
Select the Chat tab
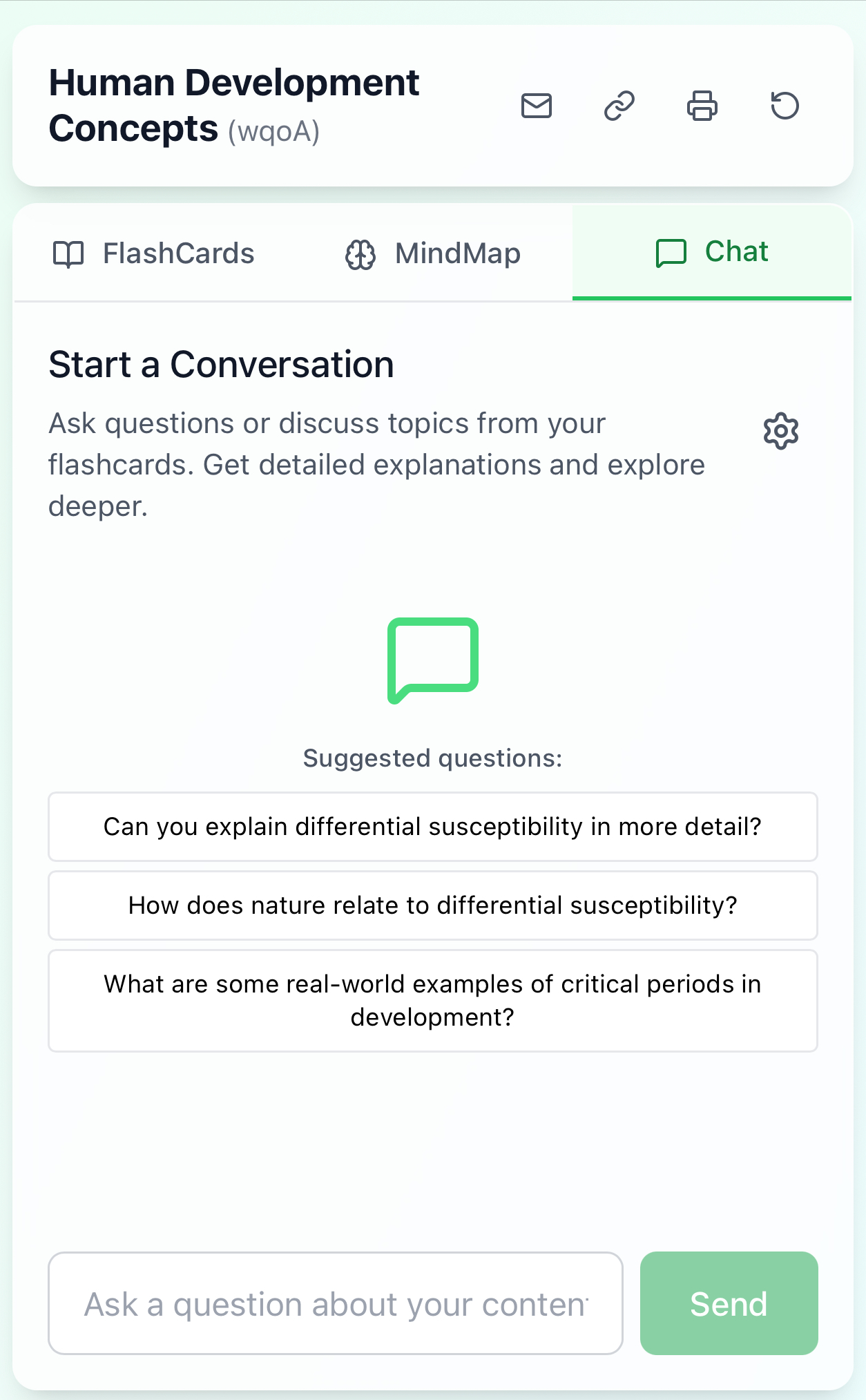pyautogui.click(x=712, y=252)
